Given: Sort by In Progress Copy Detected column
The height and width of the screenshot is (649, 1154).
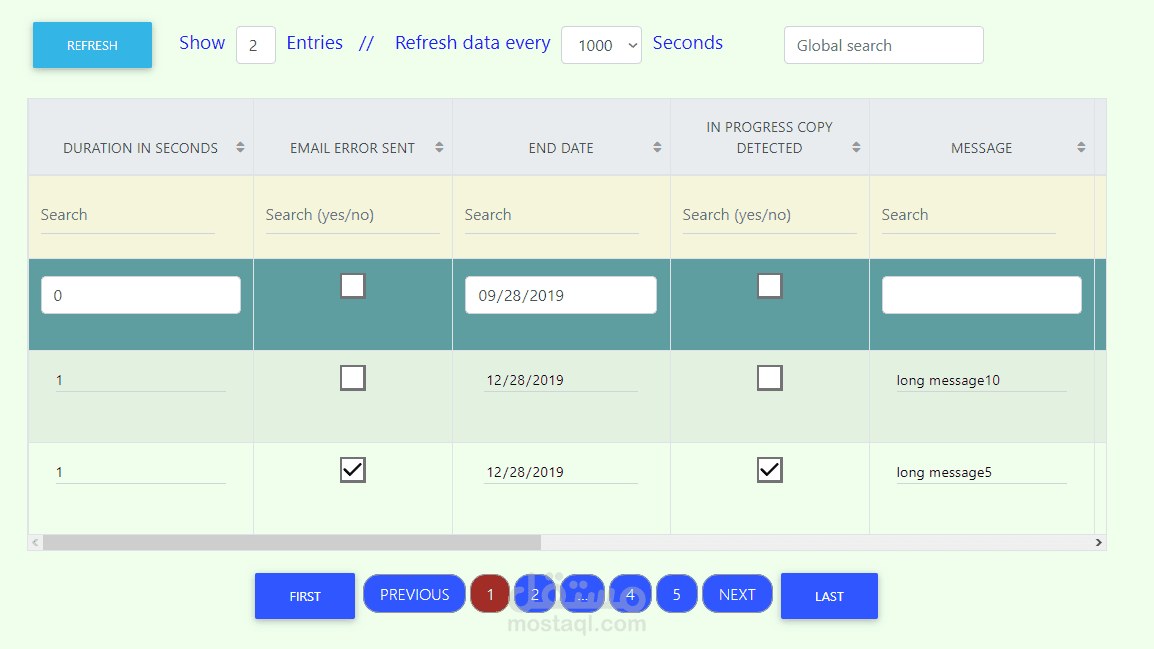Looking at the screenshot, I should pyautogui.click(x=856, y=148).
